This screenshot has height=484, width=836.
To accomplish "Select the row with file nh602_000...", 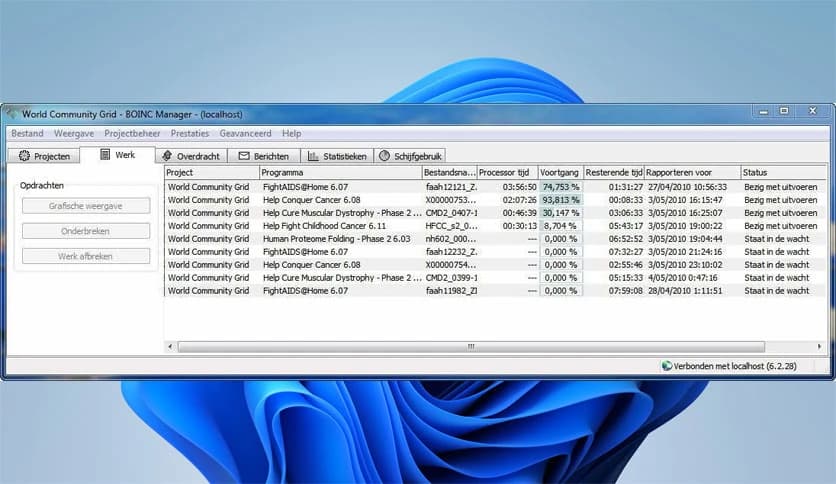I will pos(496,239).
